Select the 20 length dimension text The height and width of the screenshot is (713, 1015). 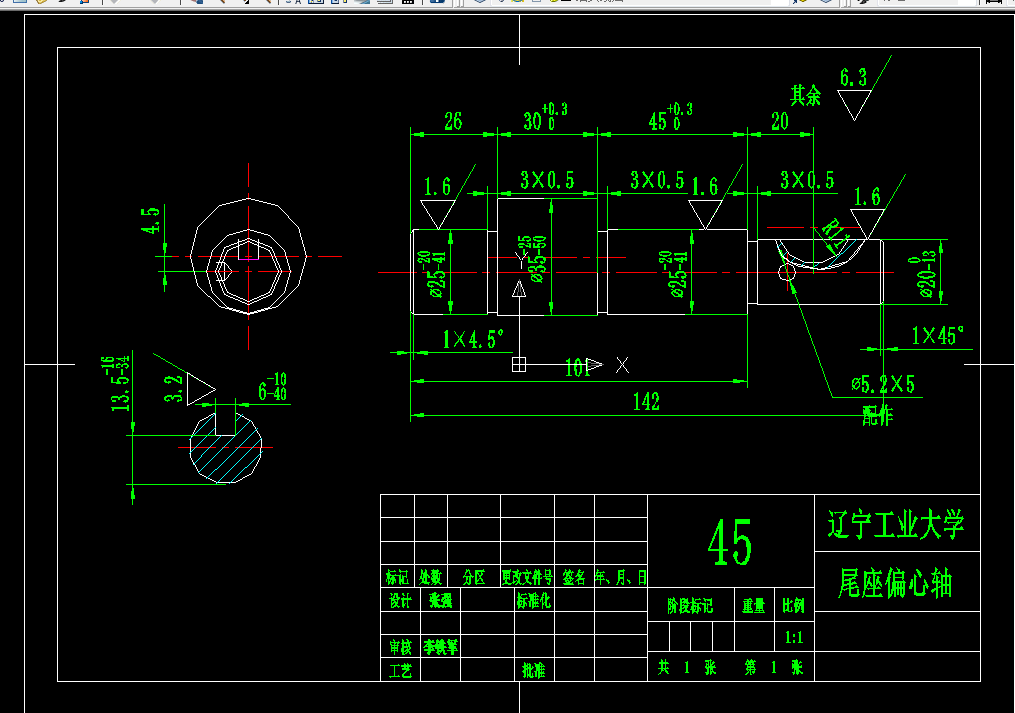click(780, 121)
